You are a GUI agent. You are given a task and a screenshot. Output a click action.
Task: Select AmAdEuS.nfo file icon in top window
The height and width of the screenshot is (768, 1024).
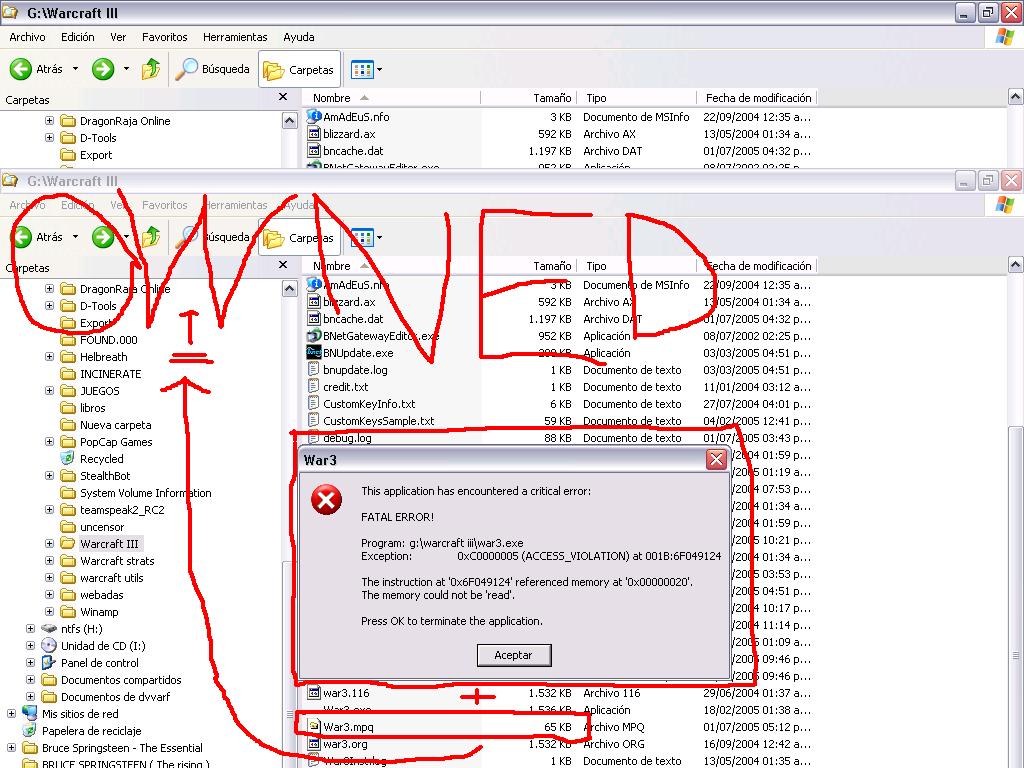pyautogui.click(x=313, y=117)
